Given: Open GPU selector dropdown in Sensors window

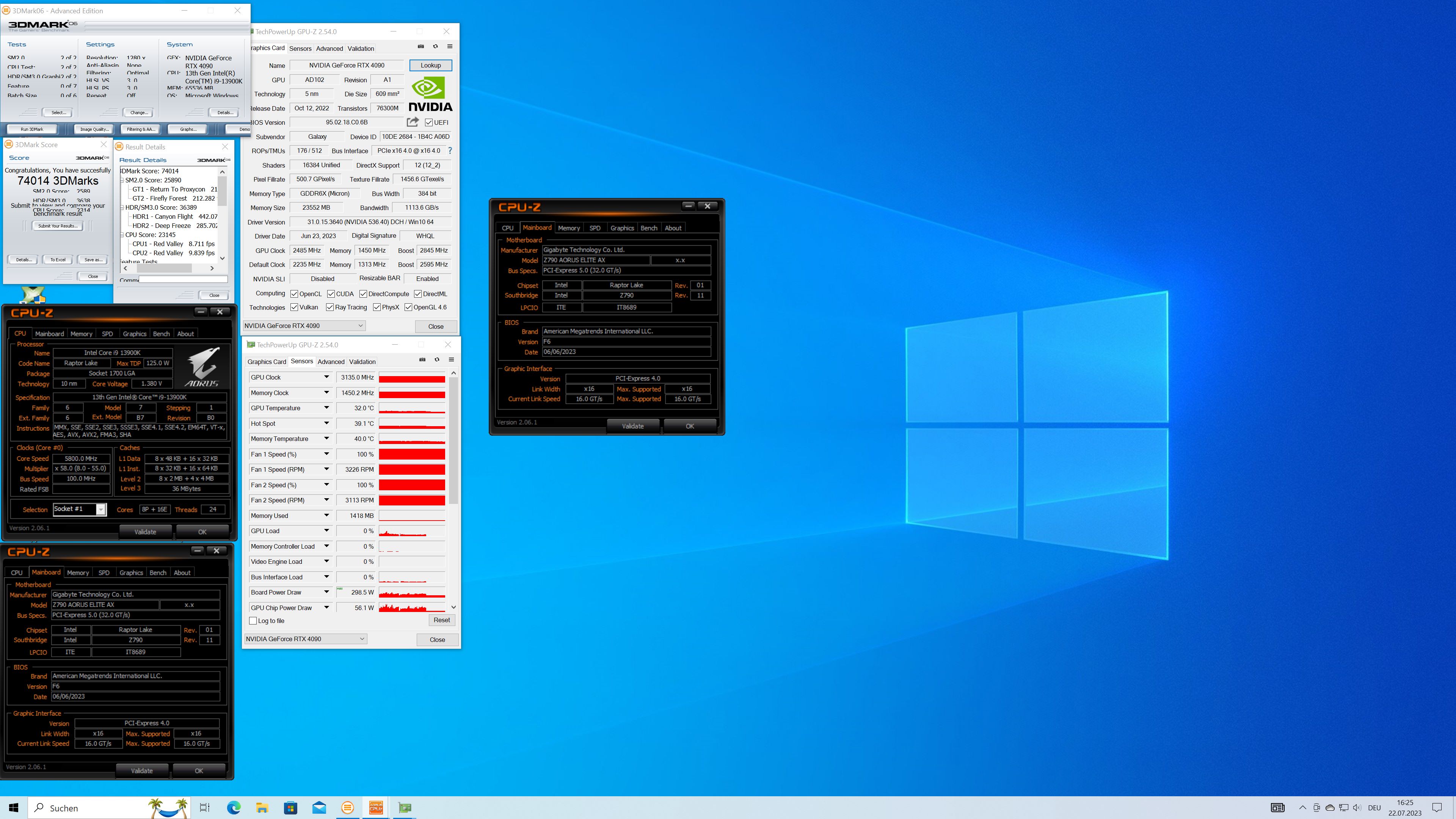Looking at the screenshot, I should tap(306, 639).
